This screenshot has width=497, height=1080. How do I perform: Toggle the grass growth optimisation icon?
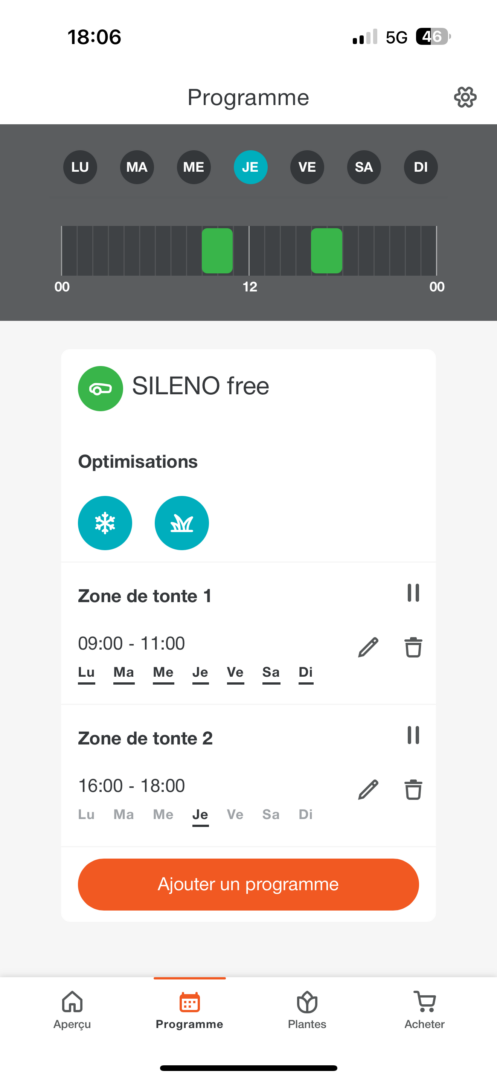click(x=182, y=523)
